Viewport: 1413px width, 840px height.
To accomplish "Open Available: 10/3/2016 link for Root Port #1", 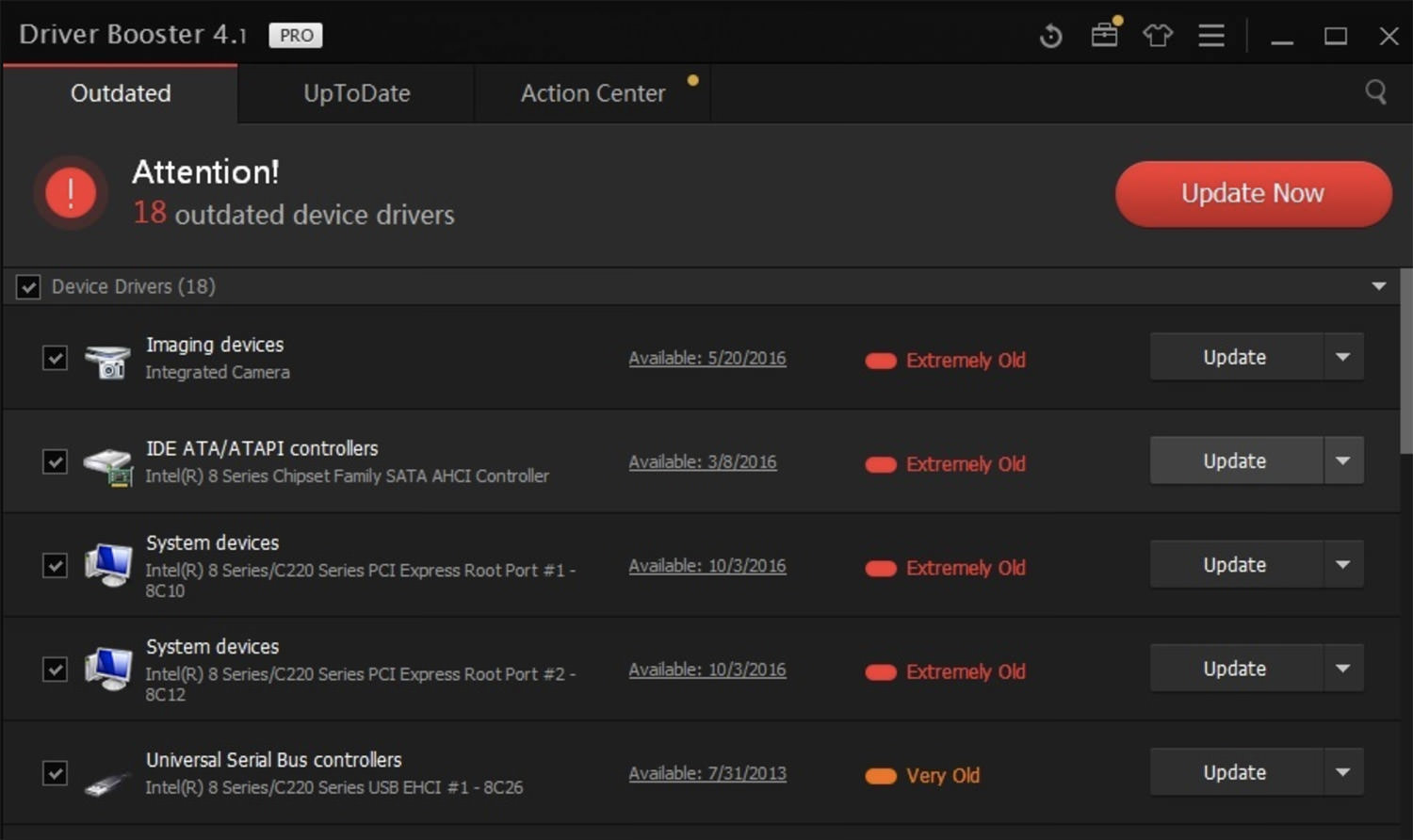I will click(707, 565).
